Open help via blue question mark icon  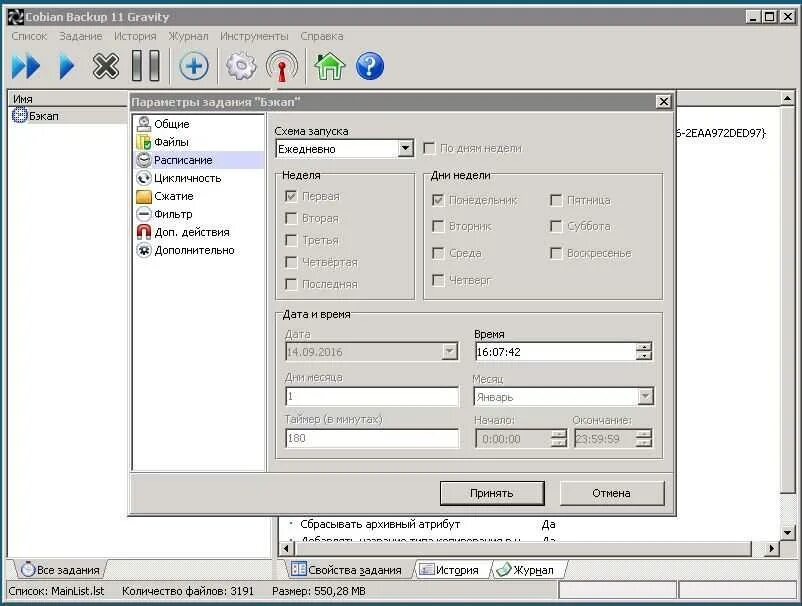(369, 66)
